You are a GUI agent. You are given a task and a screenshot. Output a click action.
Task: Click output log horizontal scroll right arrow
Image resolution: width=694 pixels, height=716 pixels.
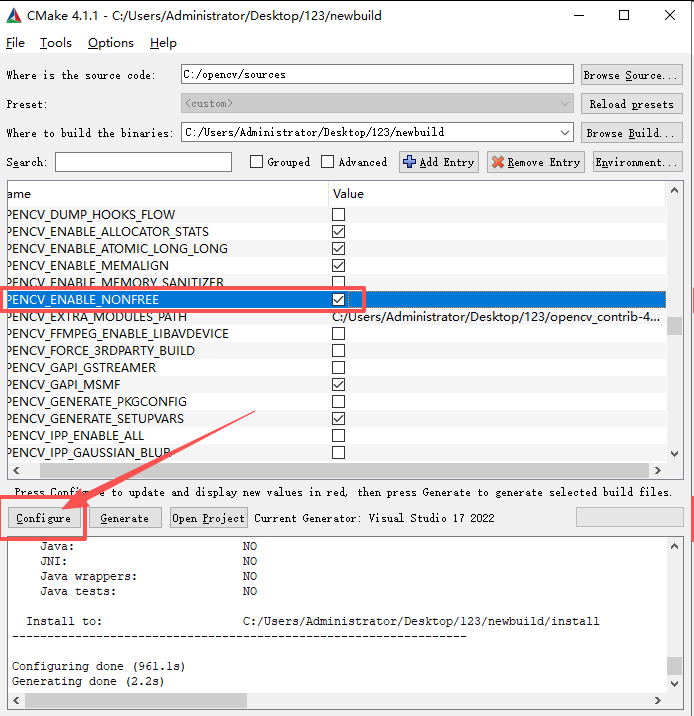(657, 700)
